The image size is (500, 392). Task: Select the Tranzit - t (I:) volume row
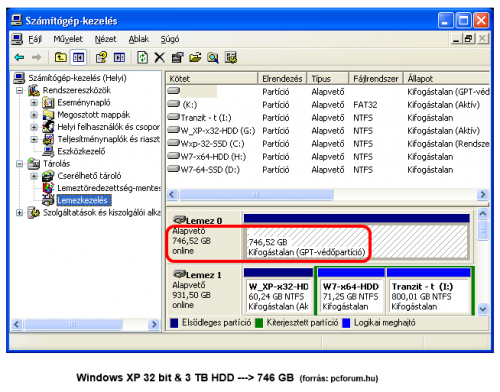click(328, 118)
